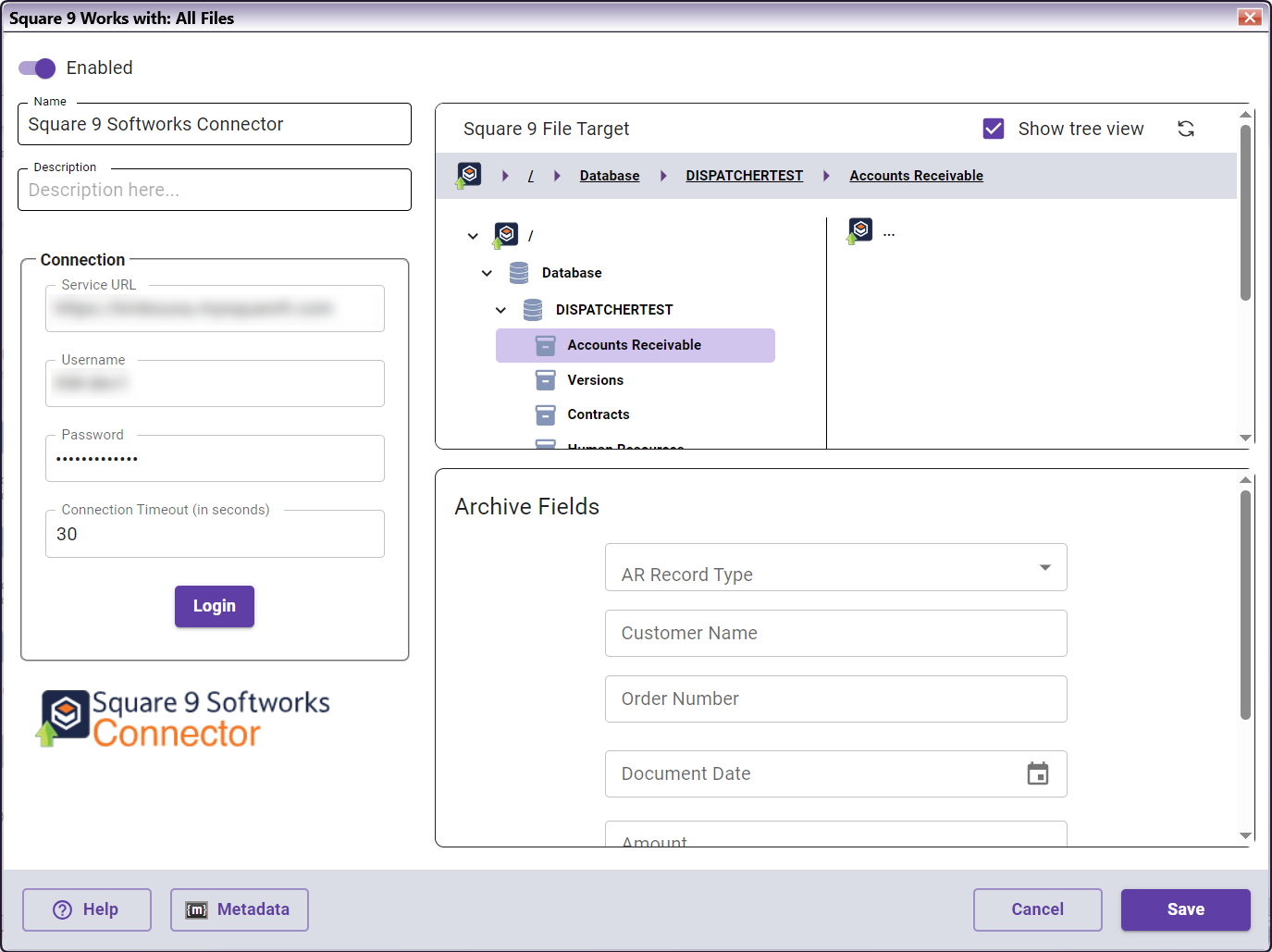Click the Amount field
This screenshot has width=1272, height=952.
[836, 834]
